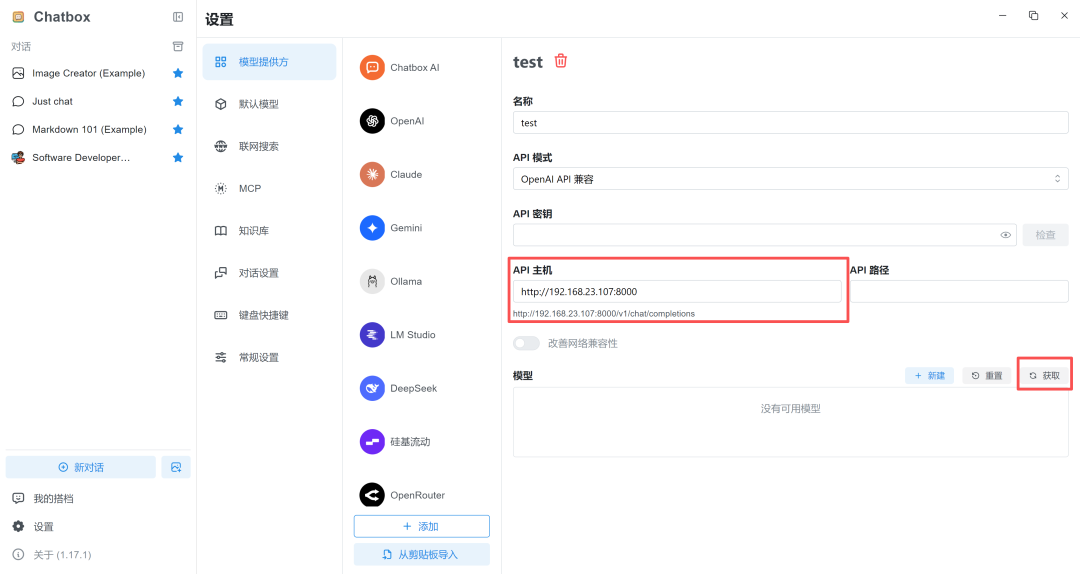The image size is (1080, 574).
Task: Click the API 路径 input field
Action: click(x=959, y=291)
